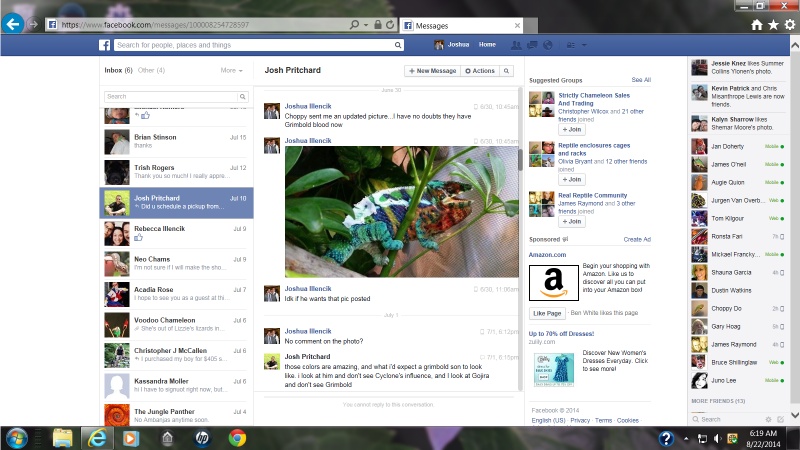The width and height of the screenshot is (800, 450).
Task: Open File Explorer from taskbar
Action: point(63,438)
